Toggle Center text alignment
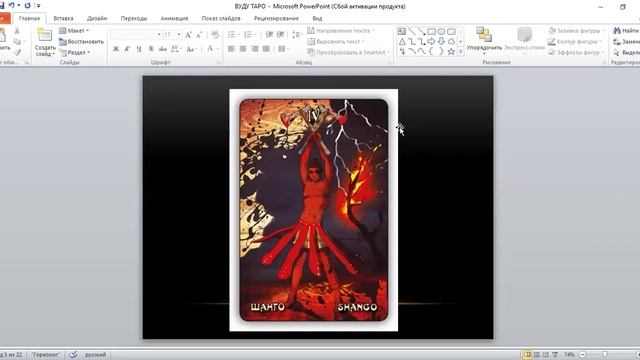This screenshot has width=640, height=360. 243,49
